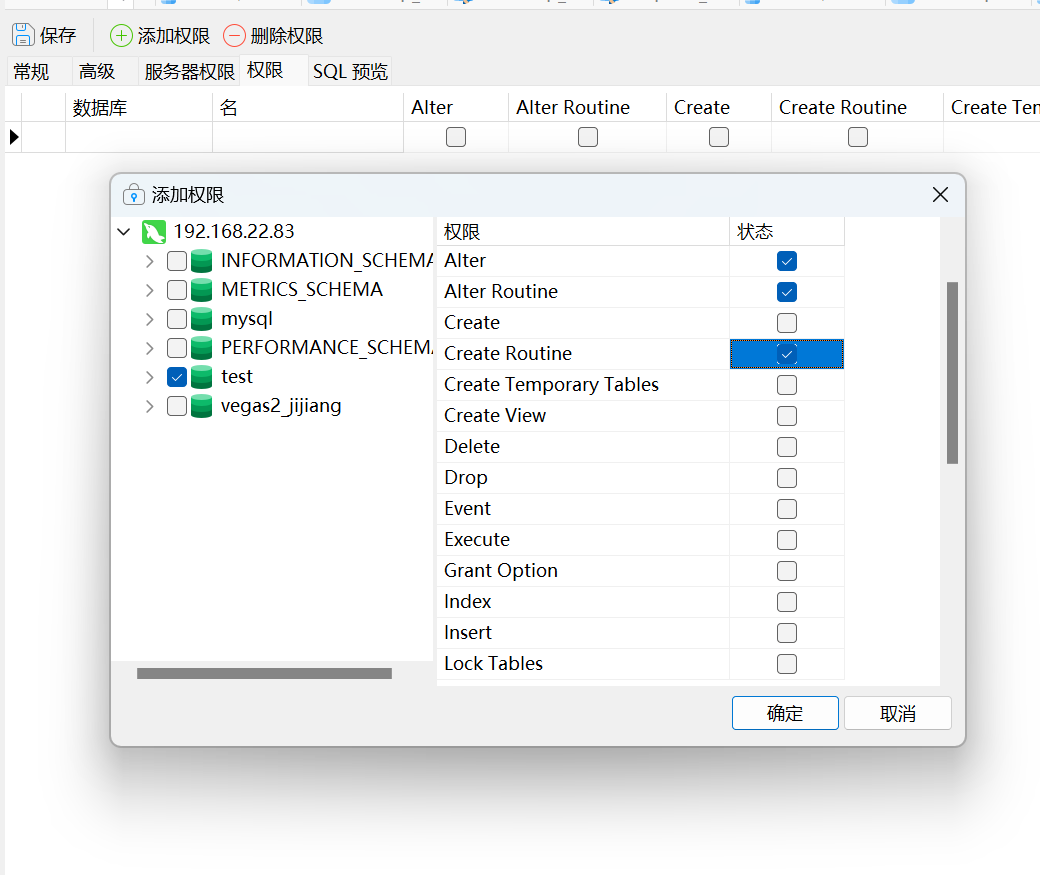Image resolution: width=1040 pixels, height=875 pixels.
Task: Enable the Create privilege in dialog
Action: click(x=787, y=323)
